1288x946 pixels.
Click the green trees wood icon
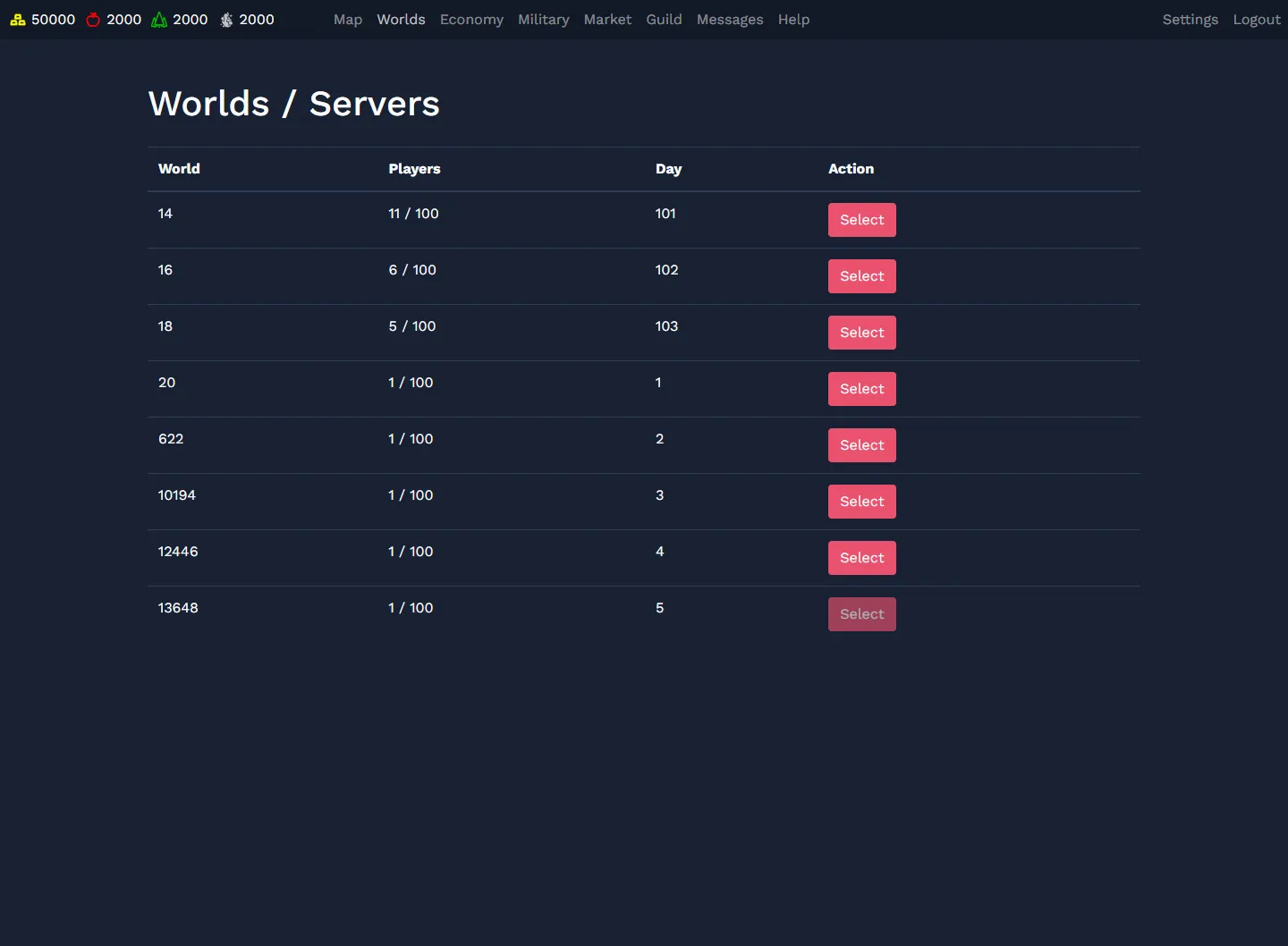point(159,20)
